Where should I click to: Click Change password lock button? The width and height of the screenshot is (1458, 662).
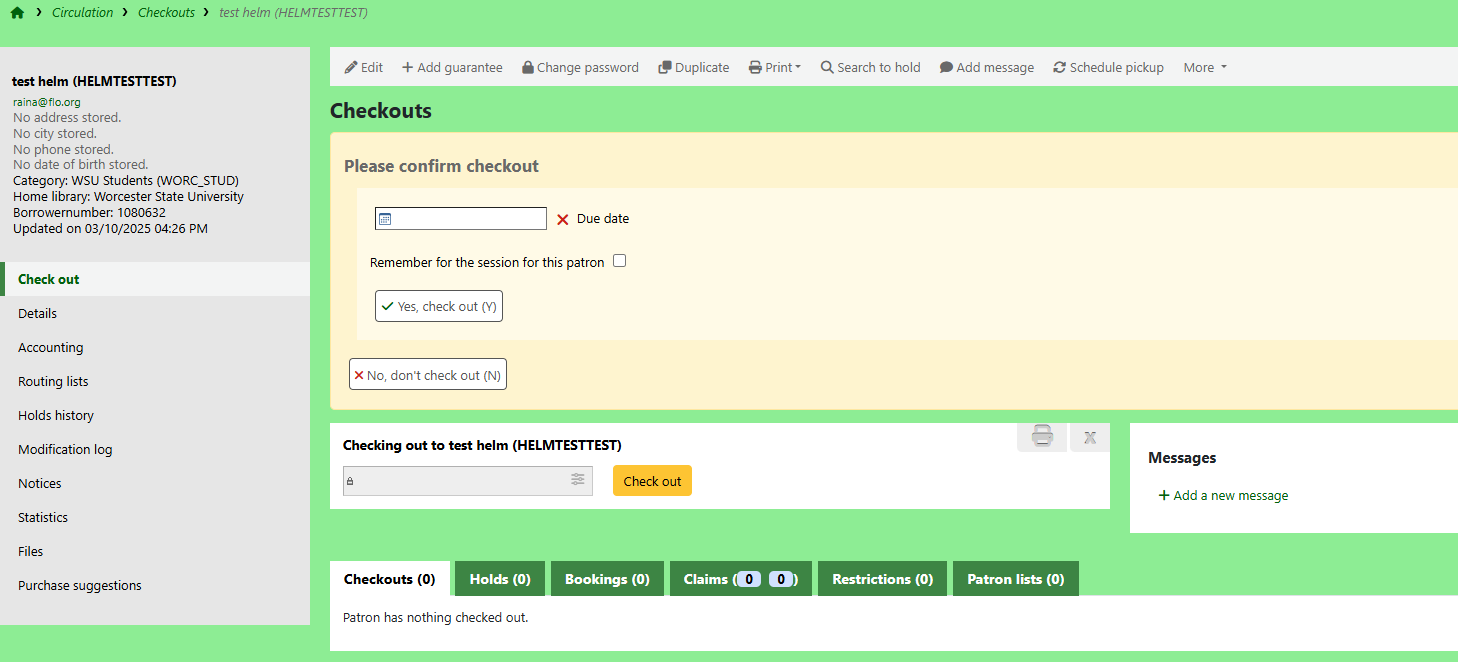580,67
